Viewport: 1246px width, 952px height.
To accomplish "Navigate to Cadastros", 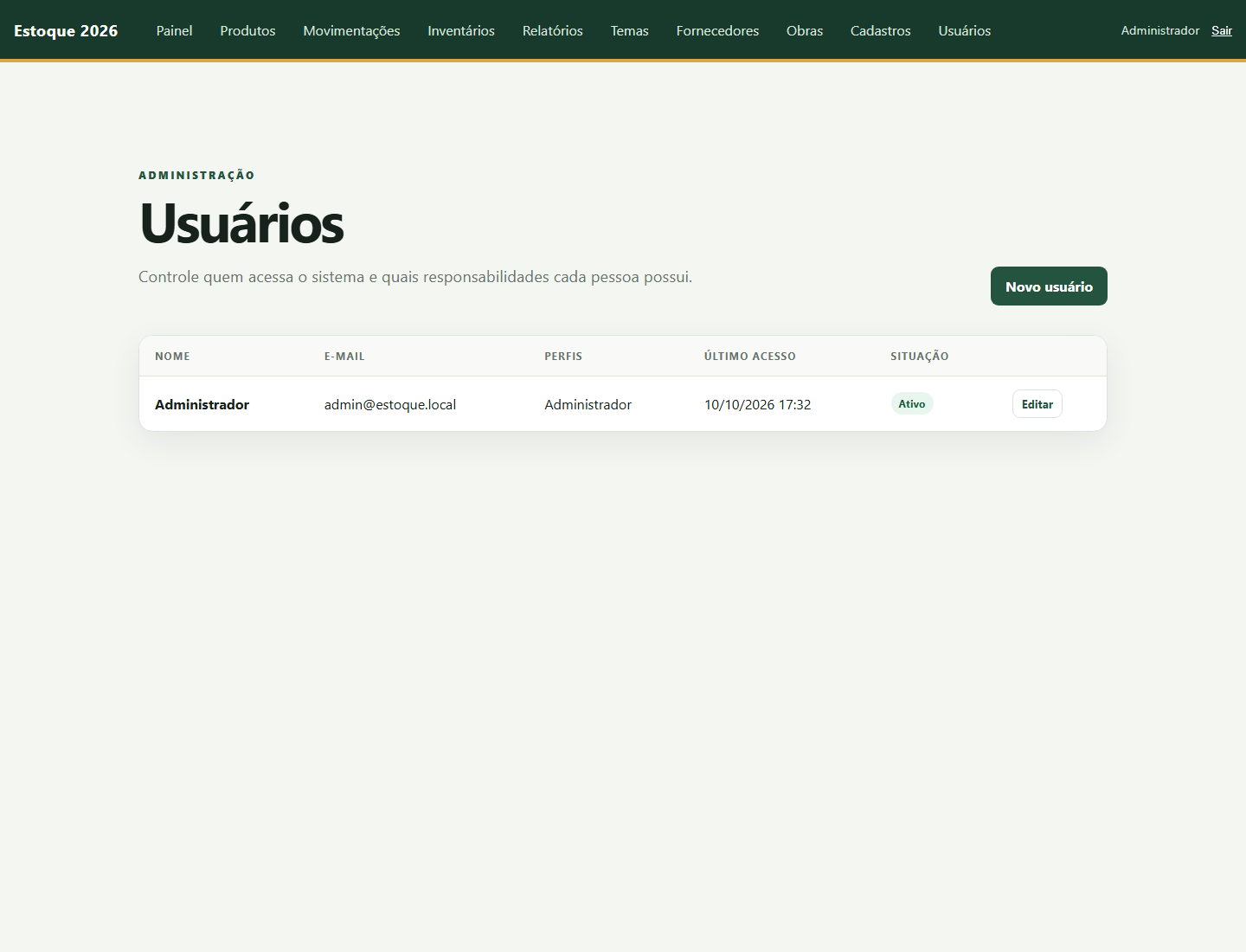I will 881,30.
